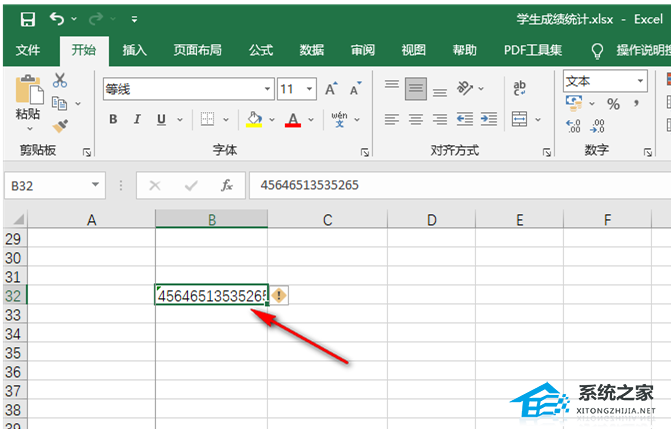This screenshot has height=429, width=671.
Task: Select the column D header
Action: (431, 220)
